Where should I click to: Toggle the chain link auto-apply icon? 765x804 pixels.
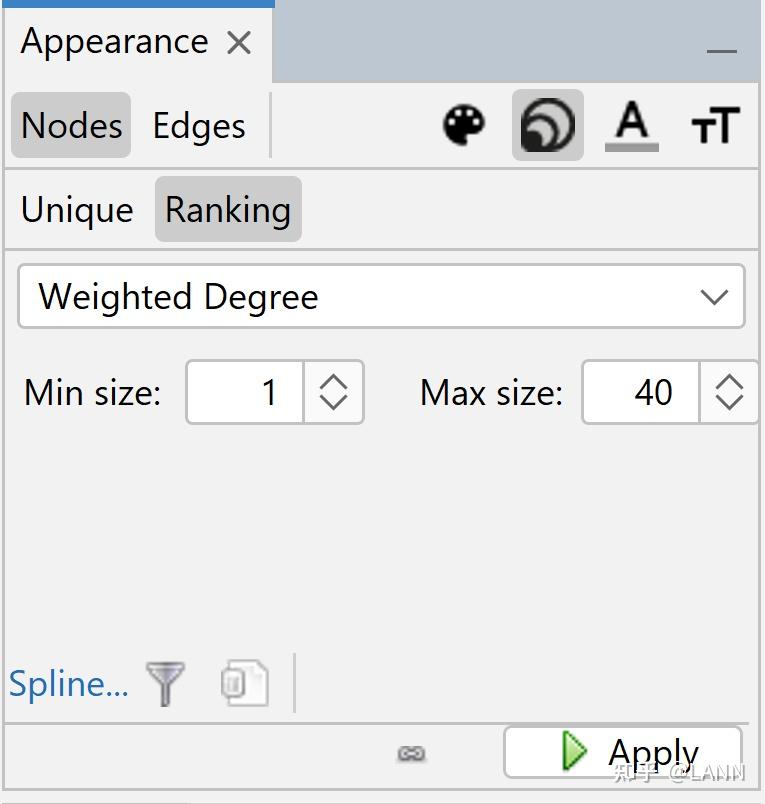(411, 753)
